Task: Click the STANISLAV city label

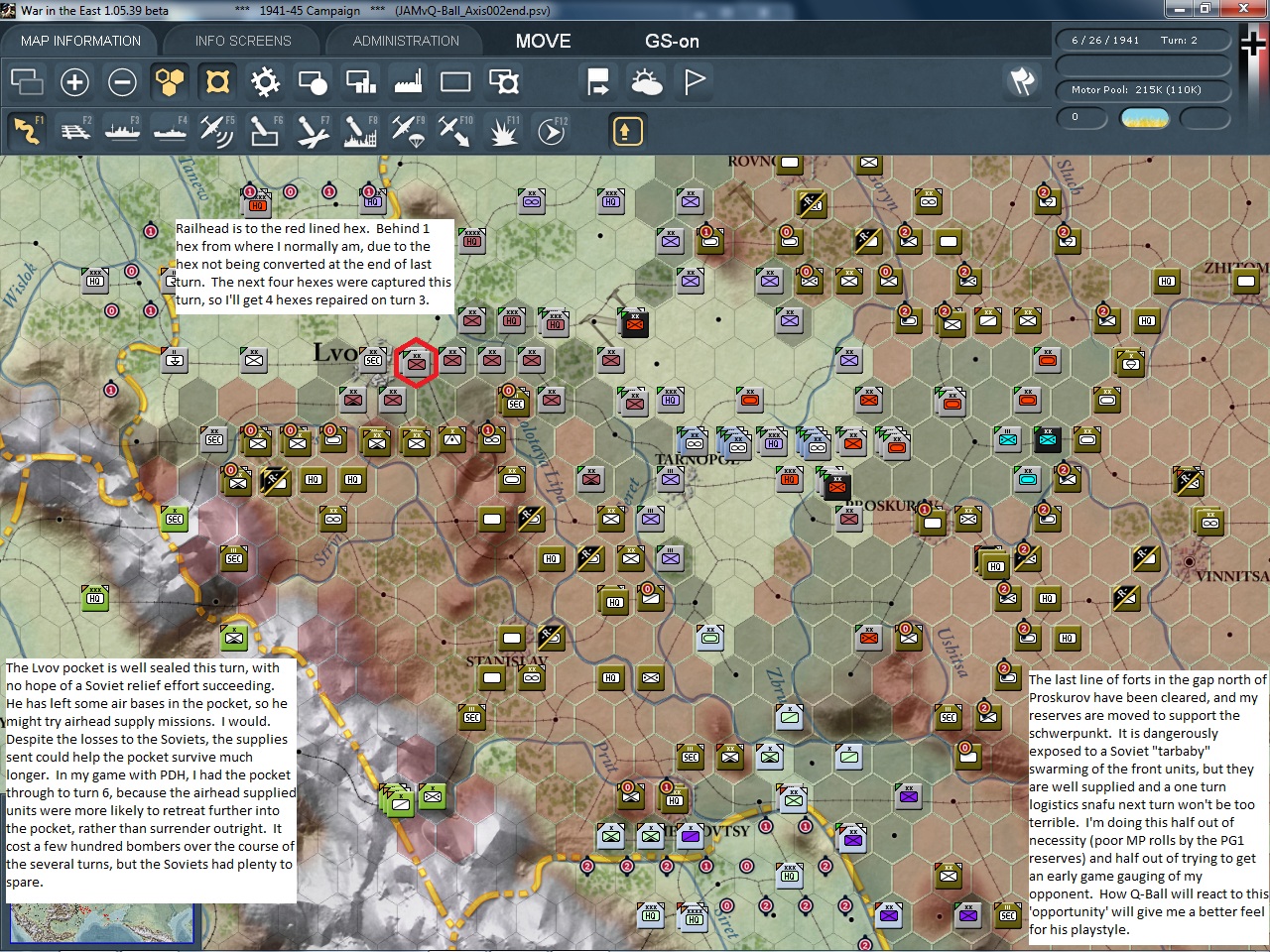Action: point(508,660)
